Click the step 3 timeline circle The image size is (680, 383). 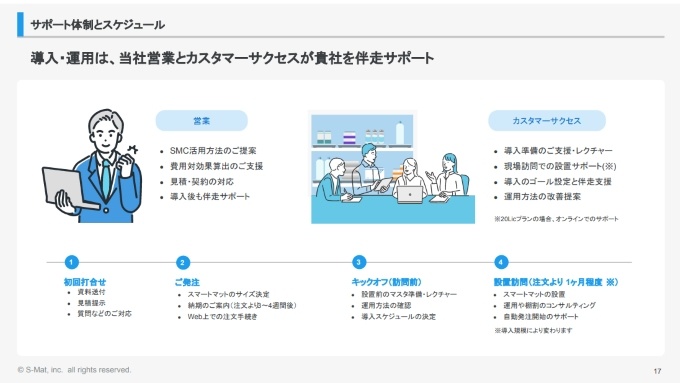tap(359, 262)
